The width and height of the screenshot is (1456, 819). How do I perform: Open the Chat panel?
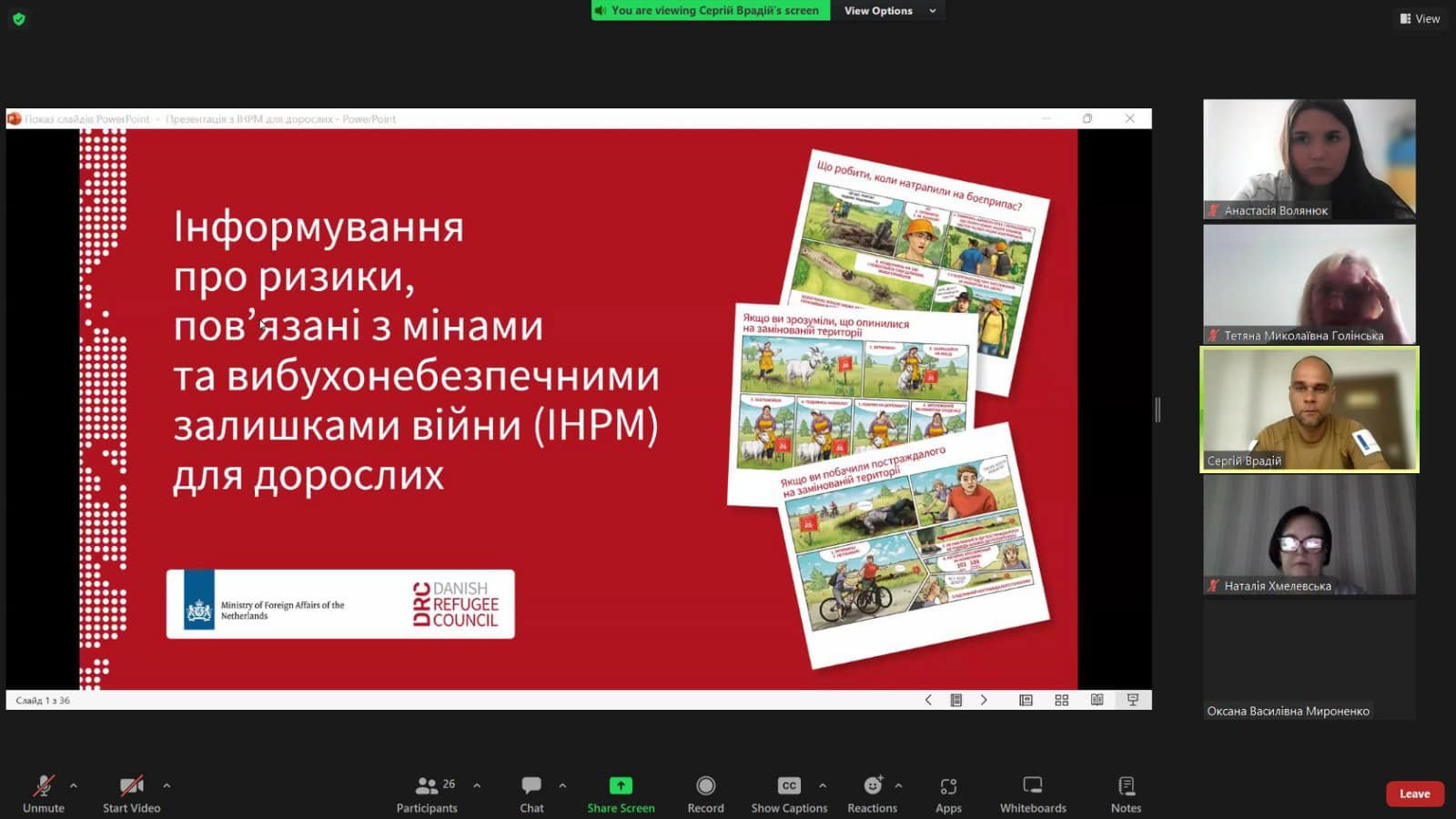pyautogui.click(x=531, y=794)
